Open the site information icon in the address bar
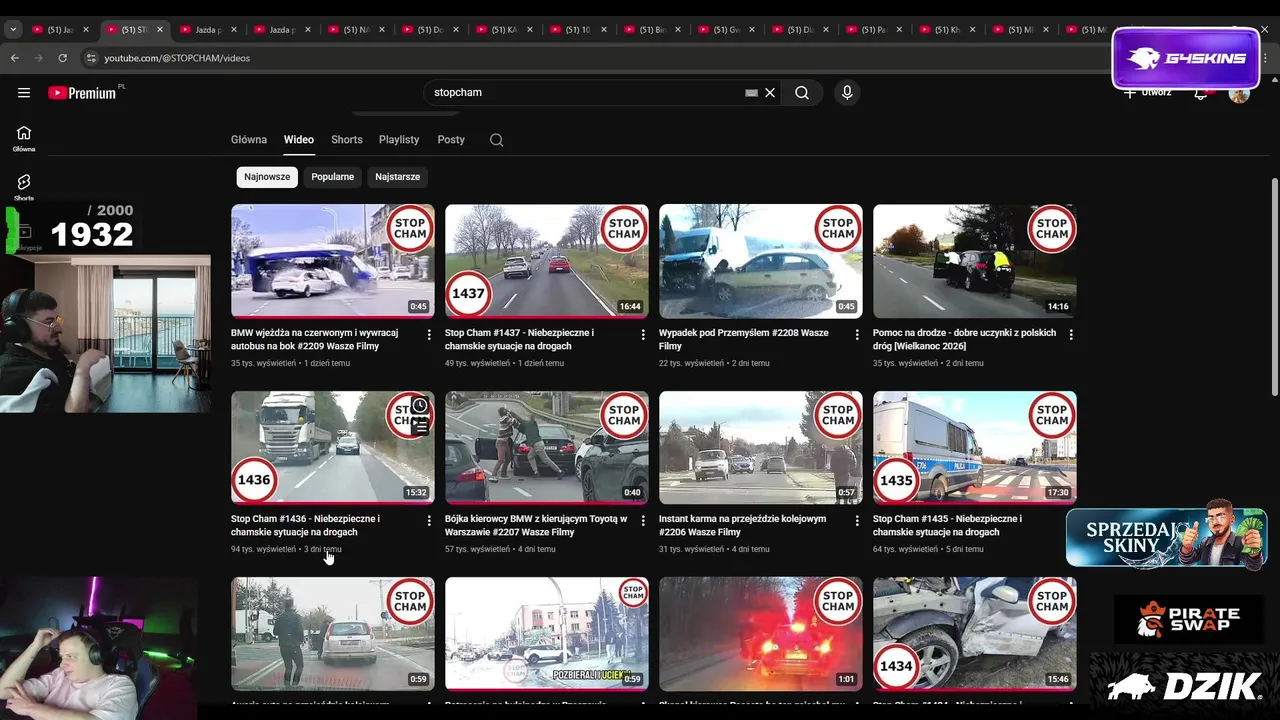The width and height of the screenshot is (1280, 720). (x=91, y=58)
